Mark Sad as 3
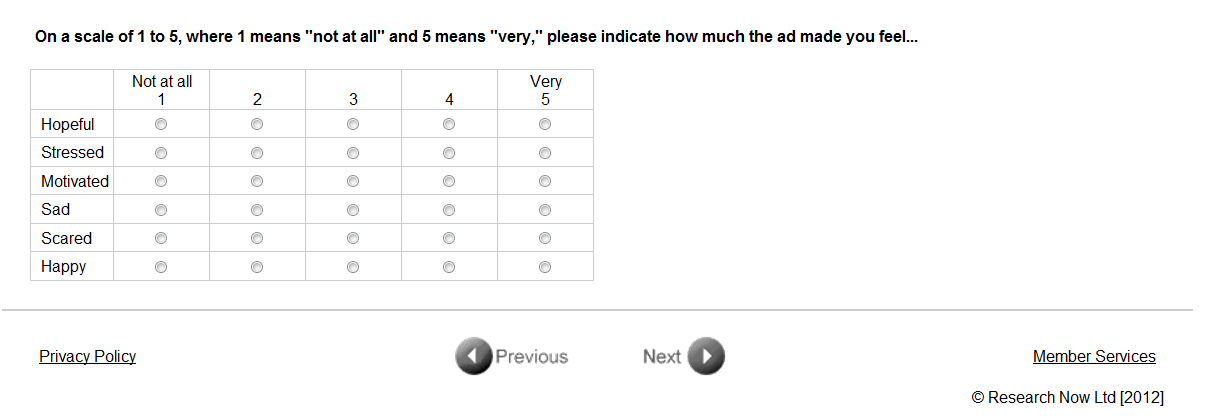Viewport: 1209px width, 419px height. click(353, 210)
